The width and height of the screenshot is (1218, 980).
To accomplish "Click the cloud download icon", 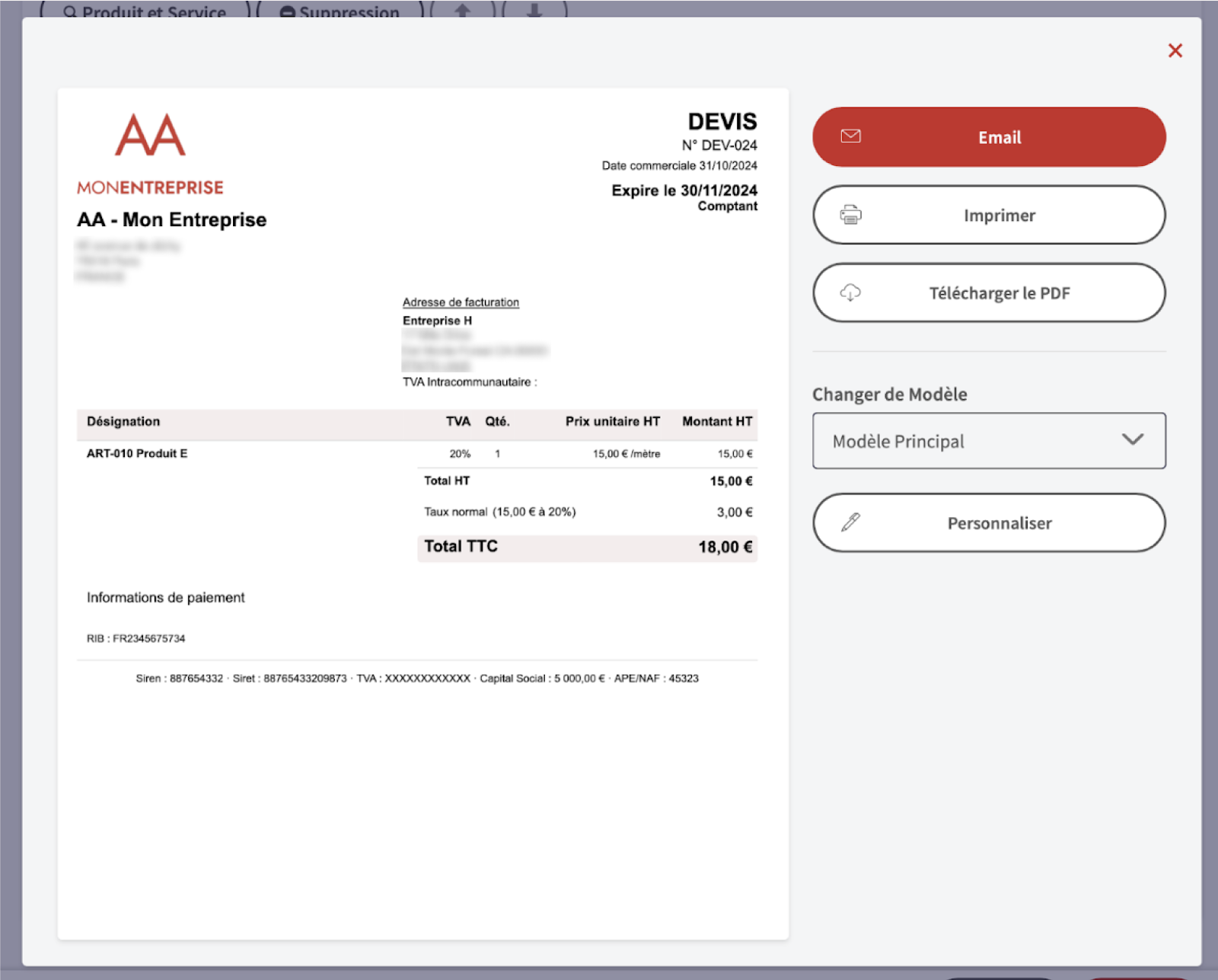I will [850, 292].
